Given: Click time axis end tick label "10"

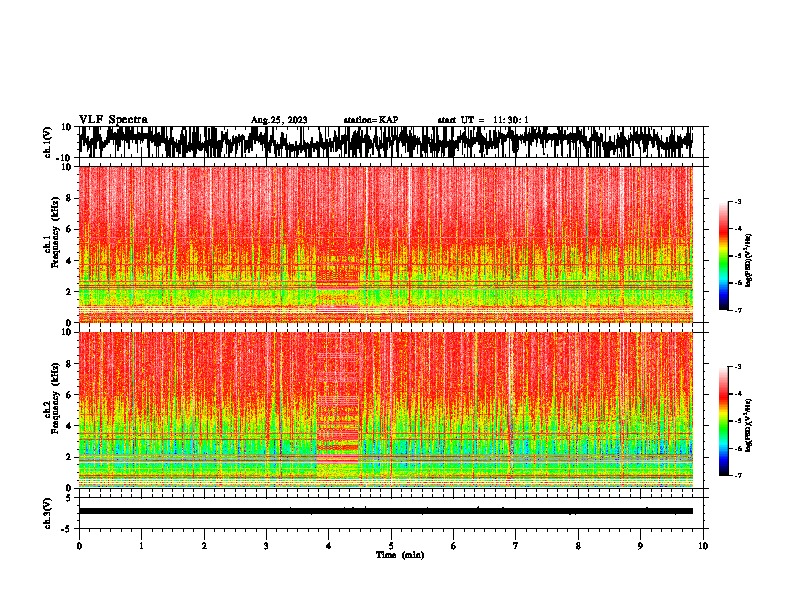Looking at the screenshot, I should (x=703, y=546).
